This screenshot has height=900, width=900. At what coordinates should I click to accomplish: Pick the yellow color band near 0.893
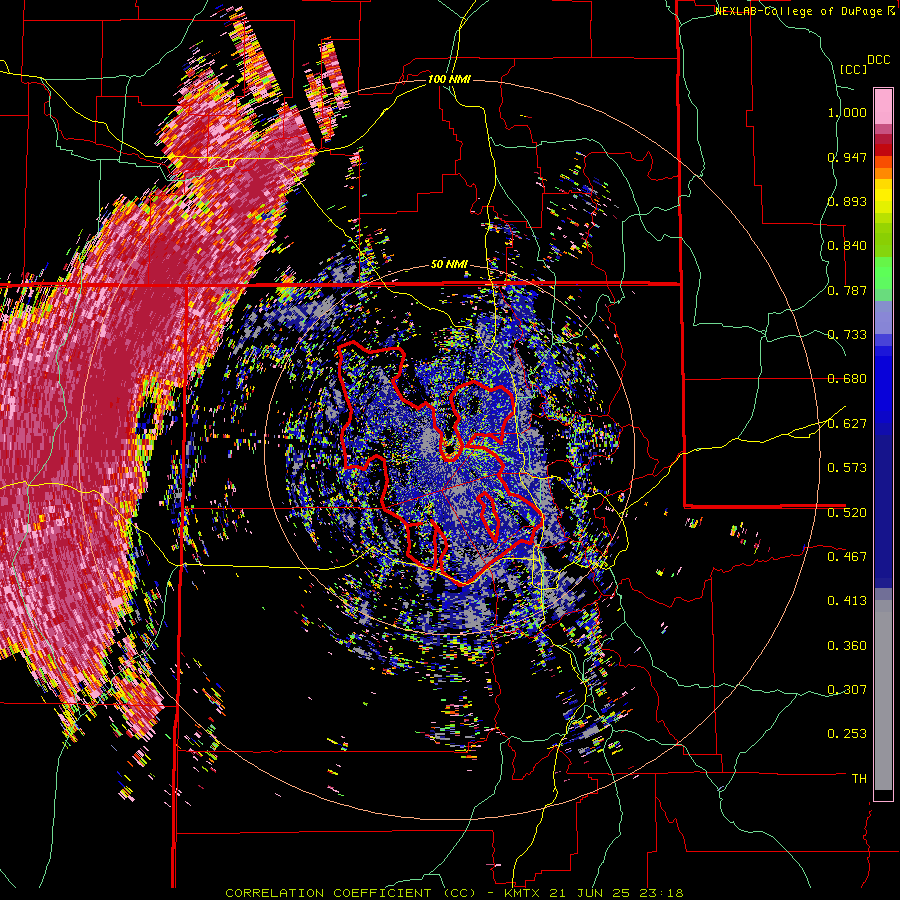[883, 196]
